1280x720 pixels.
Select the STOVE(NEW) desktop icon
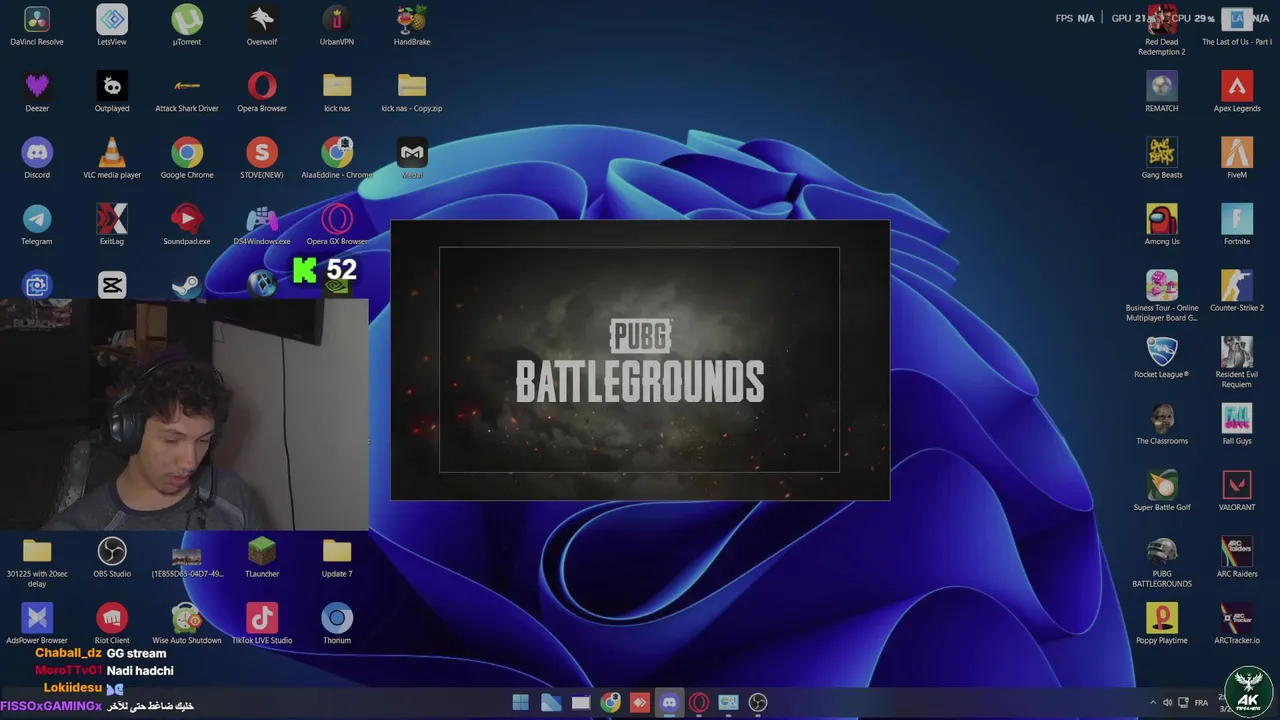[262, 159]
